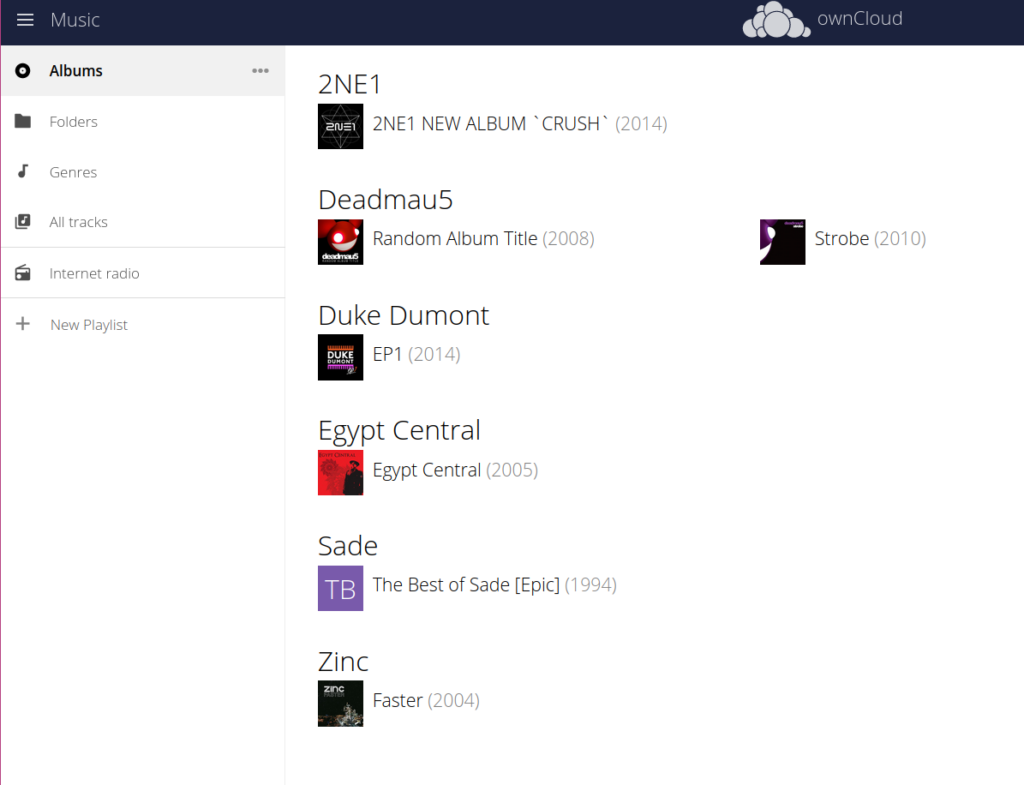Click the ownCloud cloud logo
Screen dimensions: 1024x785
(x=776, y=20)
